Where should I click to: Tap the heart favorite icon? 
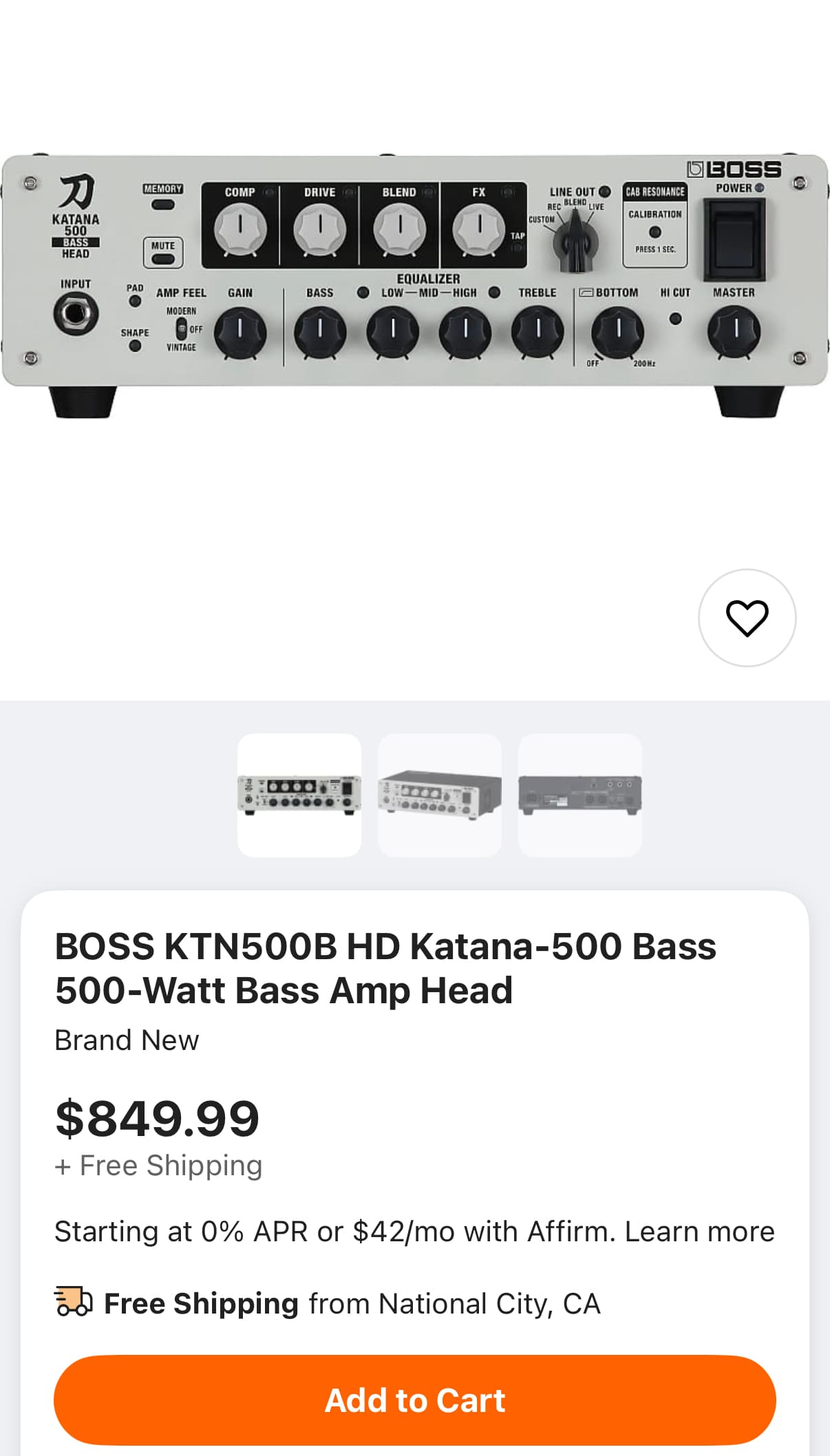click(747, 618)
